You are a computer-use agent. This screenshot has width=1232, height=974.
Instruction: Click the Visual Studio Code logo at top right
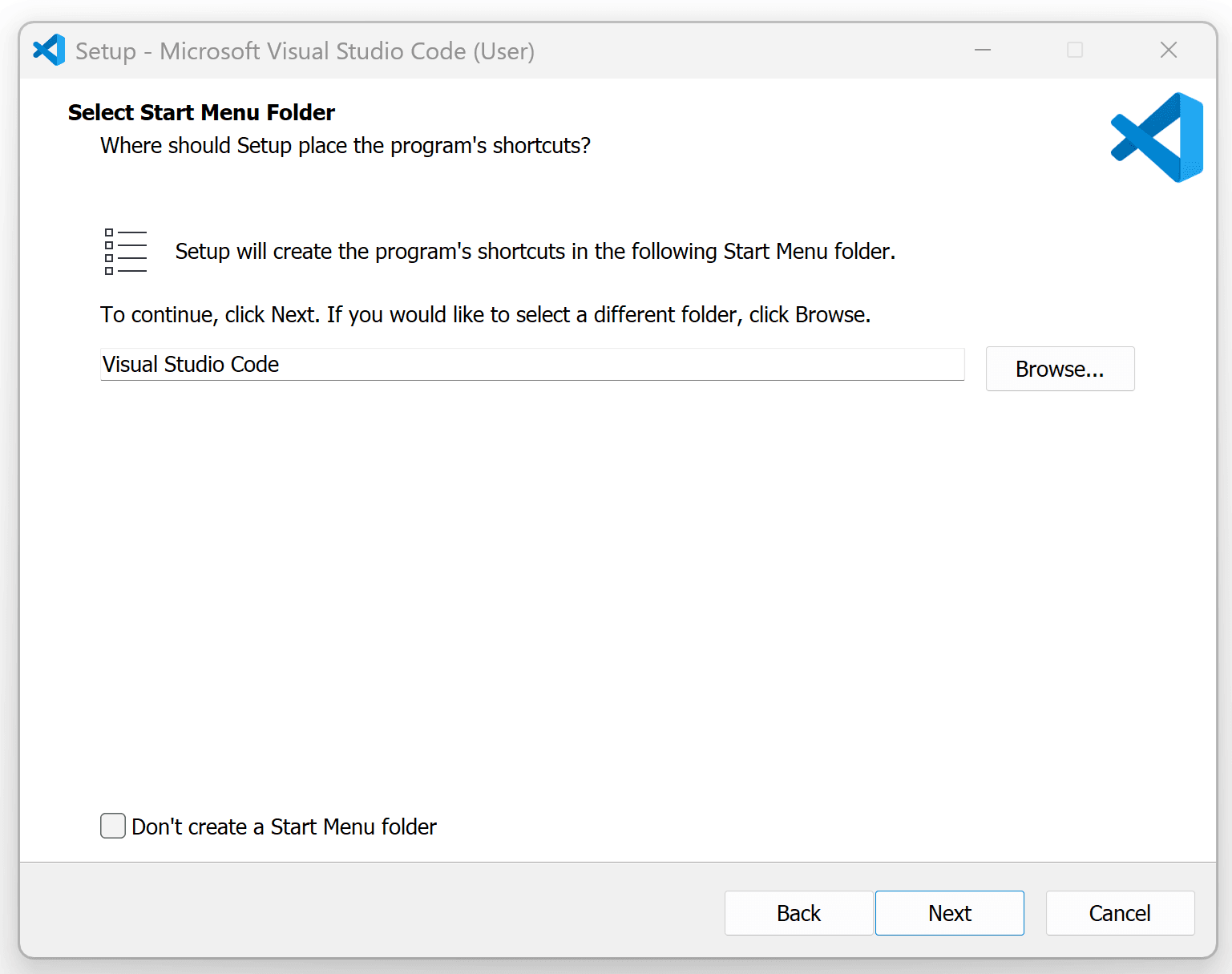pyautogui.click(x=1157, y=137)
